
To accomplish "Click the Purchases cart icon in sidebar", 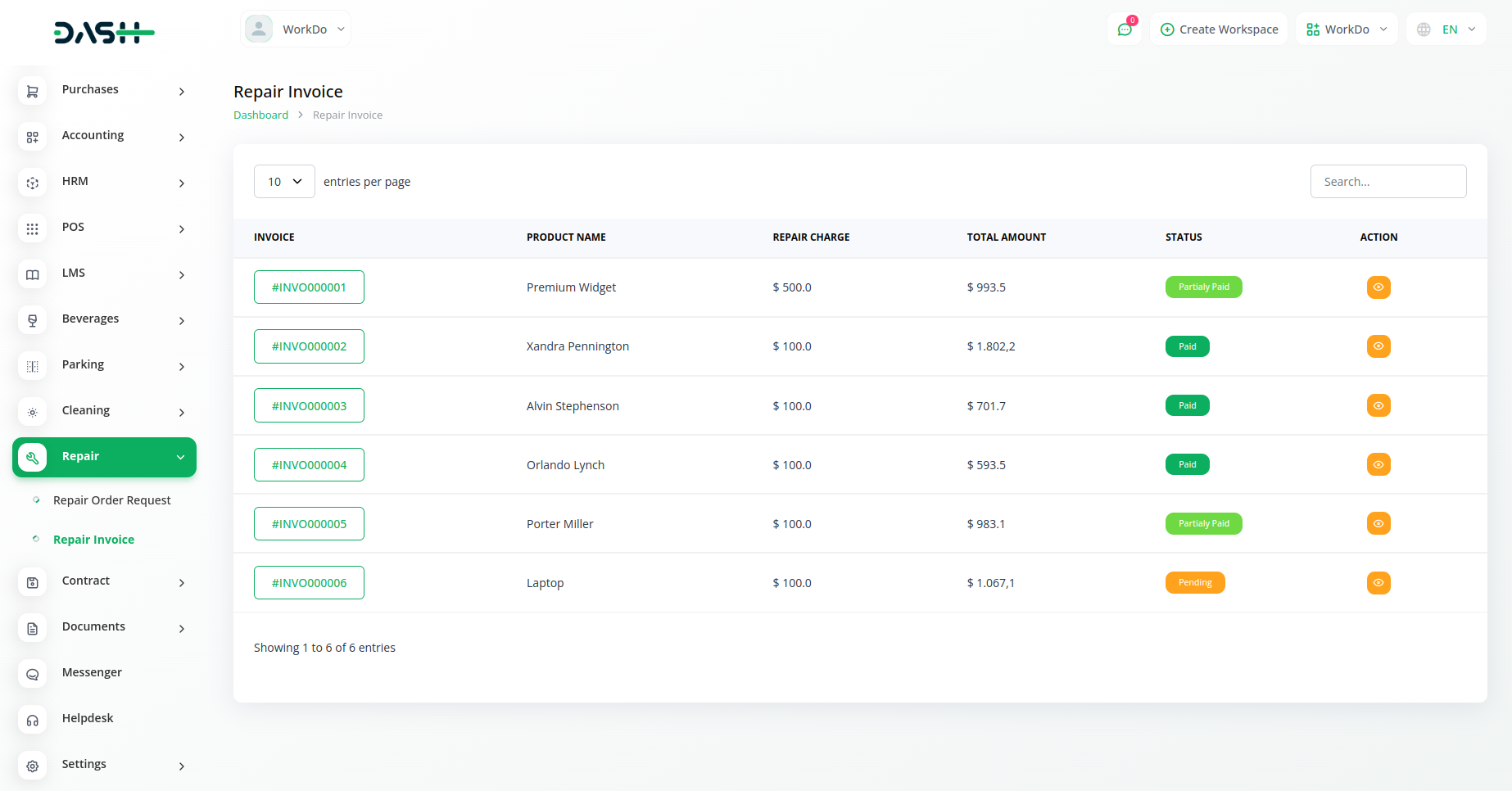I will tap(33, 91).
